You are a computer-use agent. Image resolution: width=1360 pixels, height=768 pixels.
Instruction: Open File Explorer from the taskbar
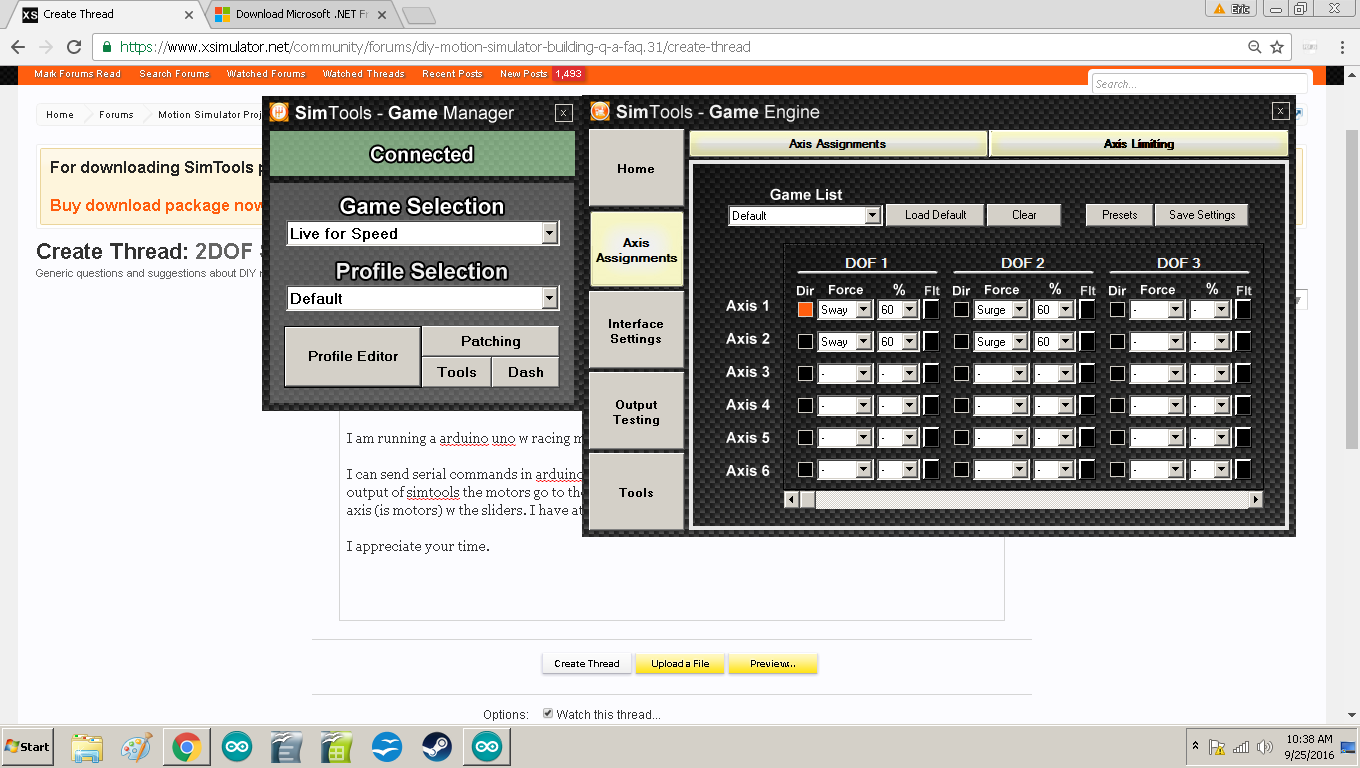click(x=87, y=747)
